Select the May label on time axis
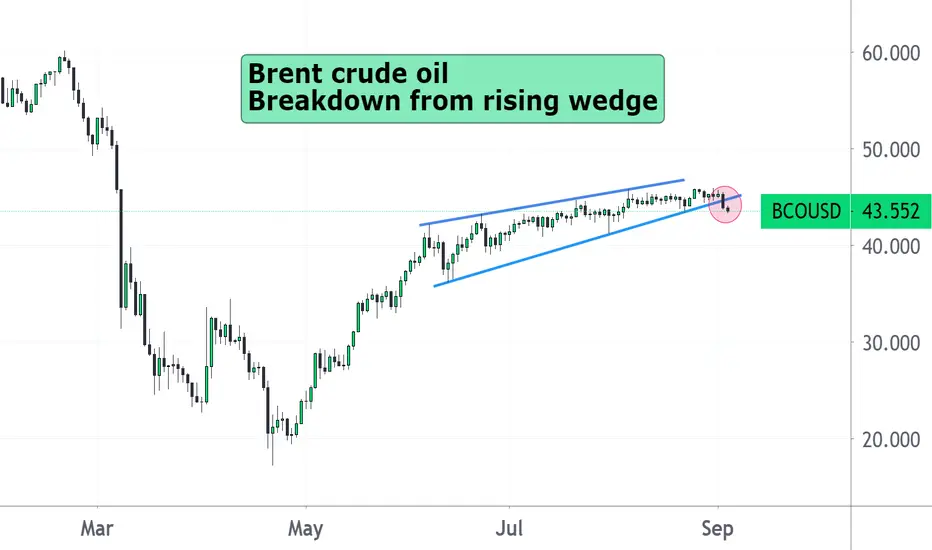The image size is (932, 550). coord(306,528)
